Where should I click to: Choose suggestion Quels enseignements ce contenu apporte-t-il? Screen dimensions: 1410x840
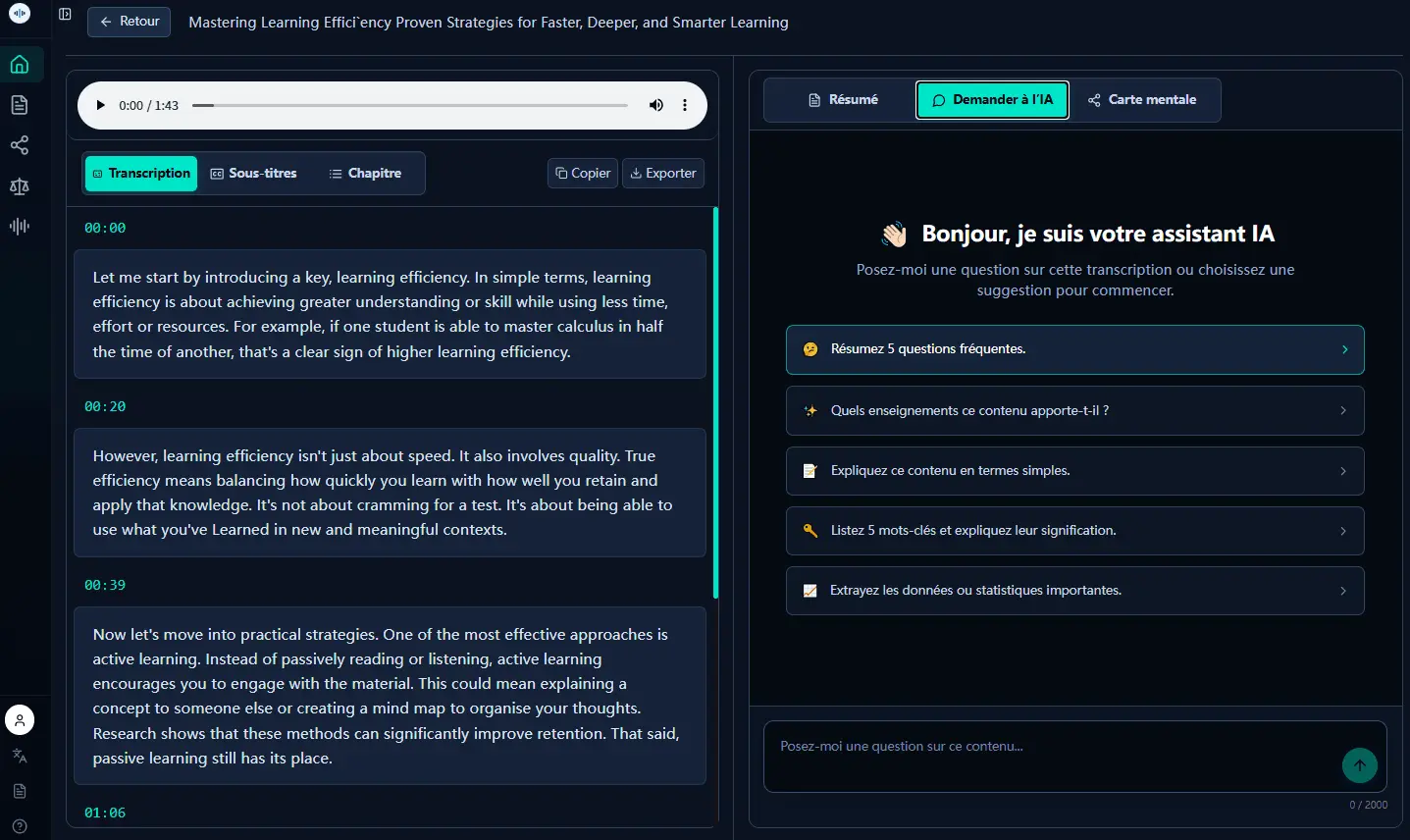(x=1074, y=411)
